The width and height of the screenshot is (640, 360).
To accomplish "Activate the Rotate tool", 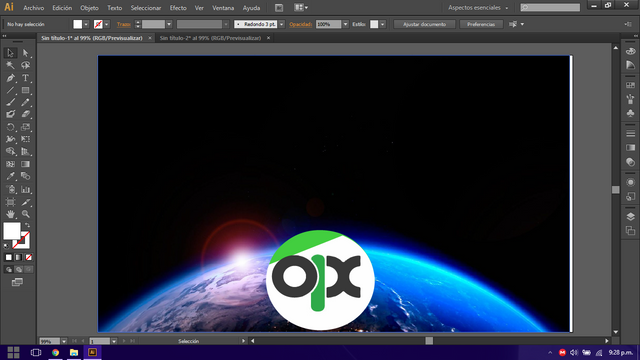I will [x=10, y=127].
